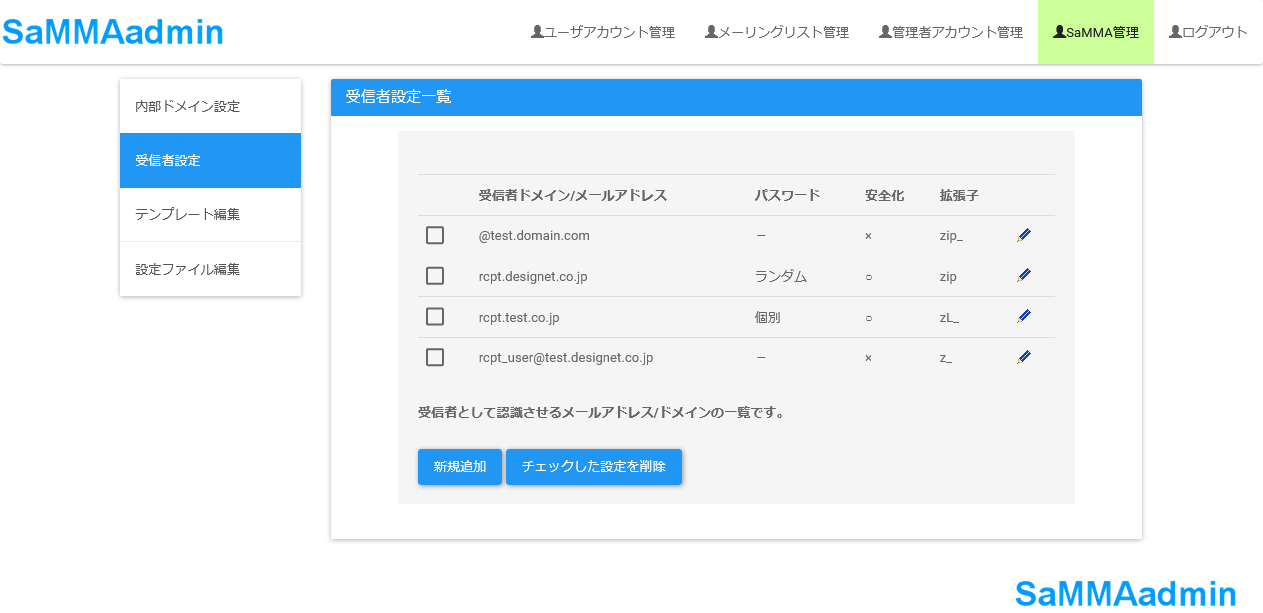Click the description text below the recipient table
1263x613 pixels.
tap(601, 412)
